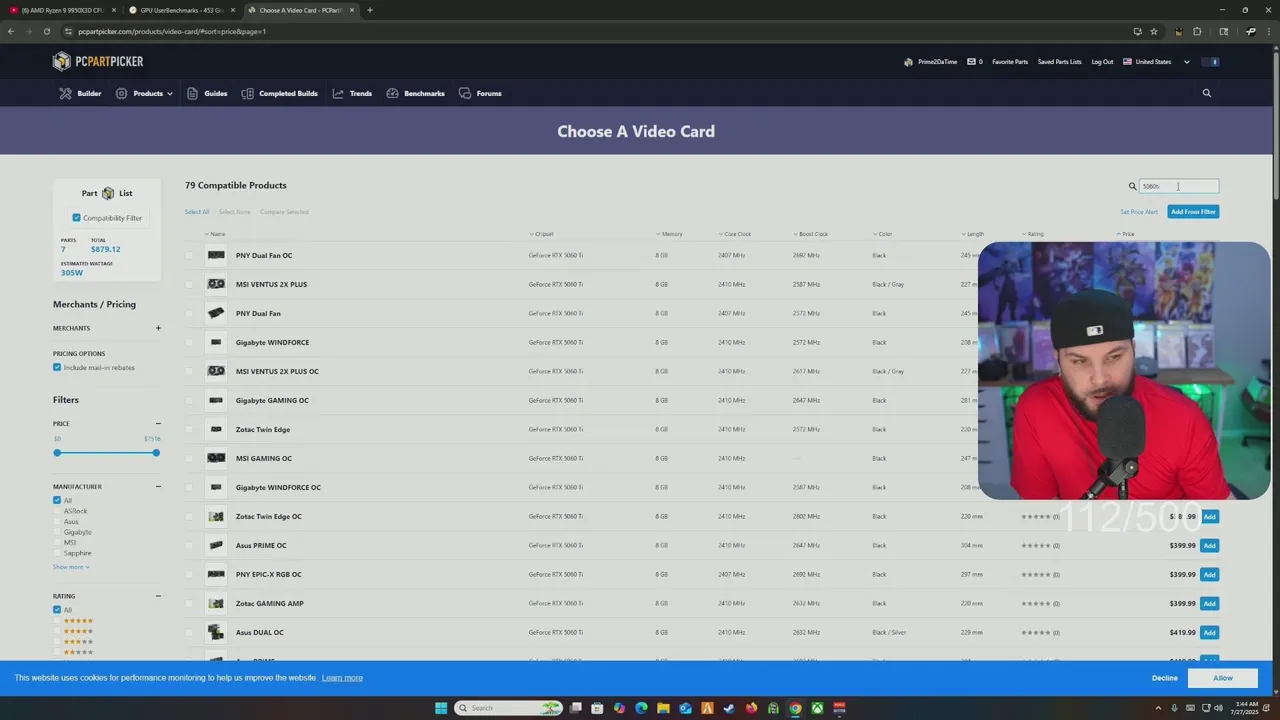1280x720 pixels.
Task: Open the Products dropdown menu
Action: (144, 93)
